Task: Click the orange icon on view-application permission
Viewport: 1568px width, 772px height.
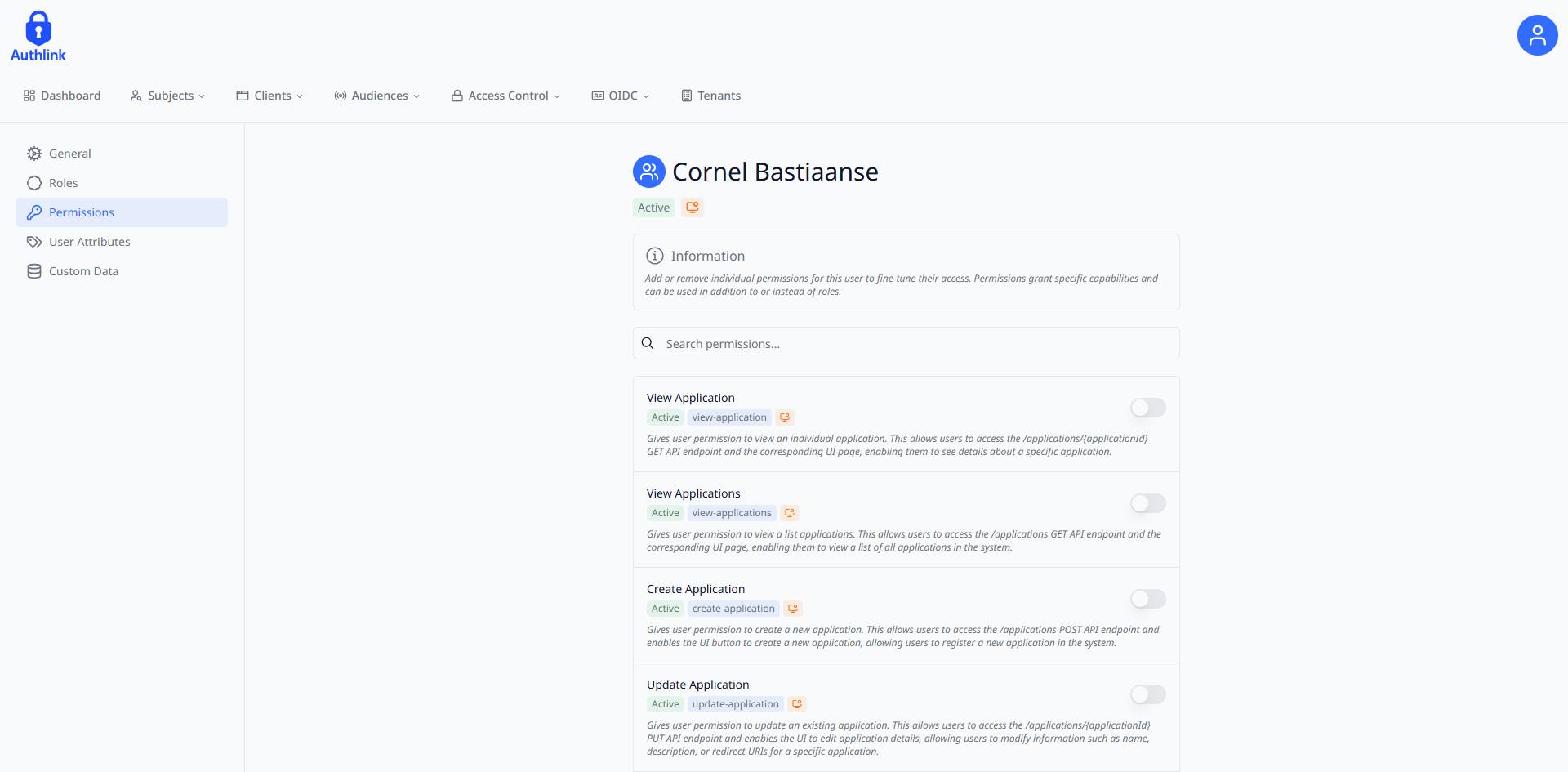Action: point(784,417)
